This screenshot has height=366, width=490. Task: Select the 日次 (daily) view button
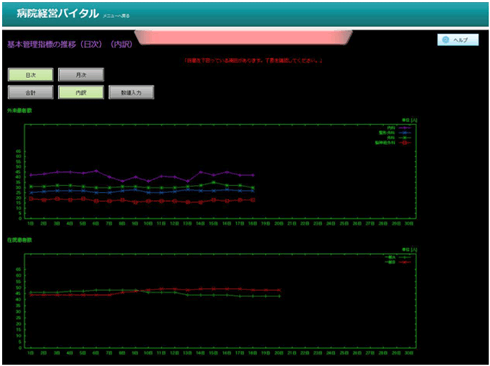coord(30,75)
